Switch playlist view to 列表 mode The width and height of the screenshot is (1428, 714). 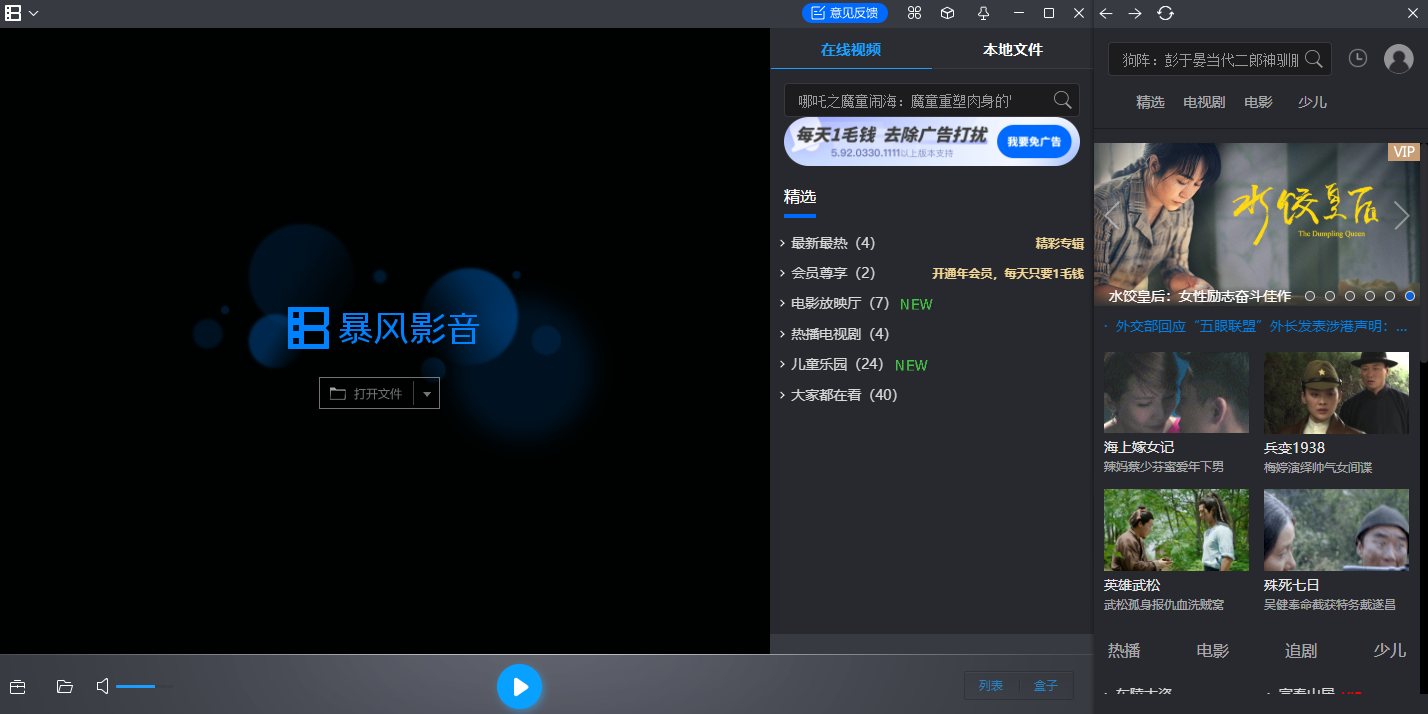(x=991, y=685)
